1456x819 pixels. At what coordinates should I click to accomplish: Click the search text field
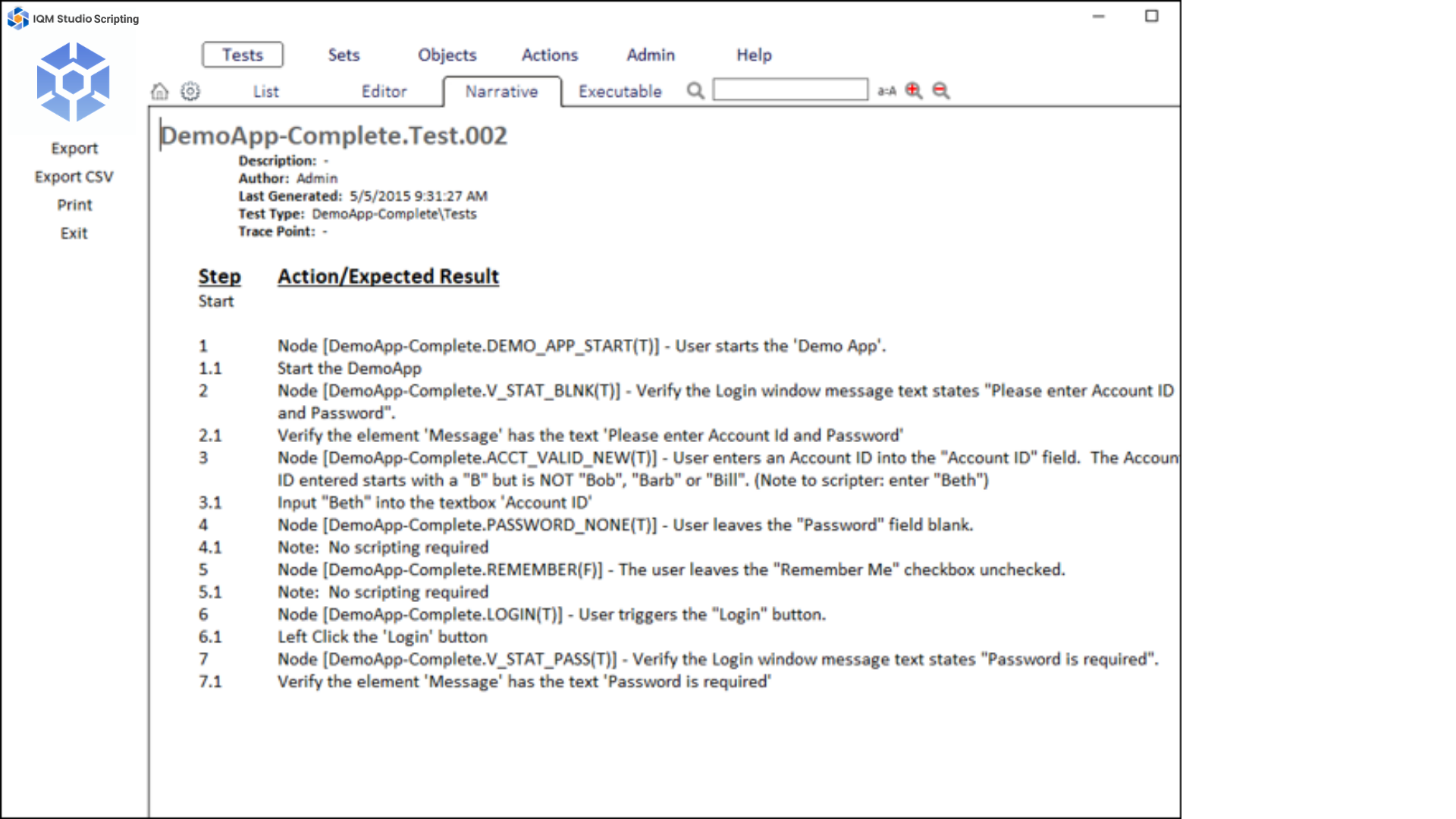click(x=790, y=90)
